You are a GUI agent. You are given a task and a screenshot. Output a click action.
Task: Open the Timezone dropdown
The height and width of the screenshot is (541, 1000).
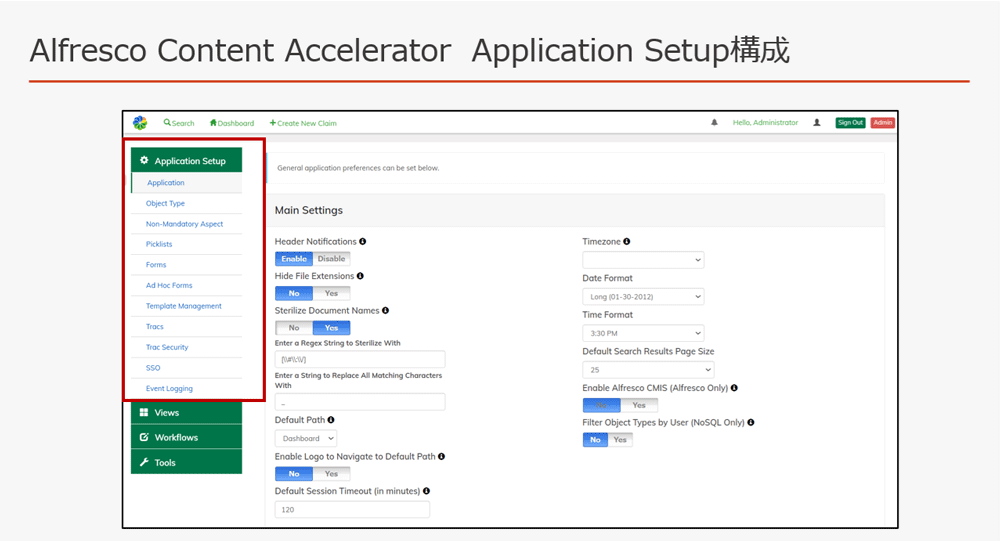point(643,260)
